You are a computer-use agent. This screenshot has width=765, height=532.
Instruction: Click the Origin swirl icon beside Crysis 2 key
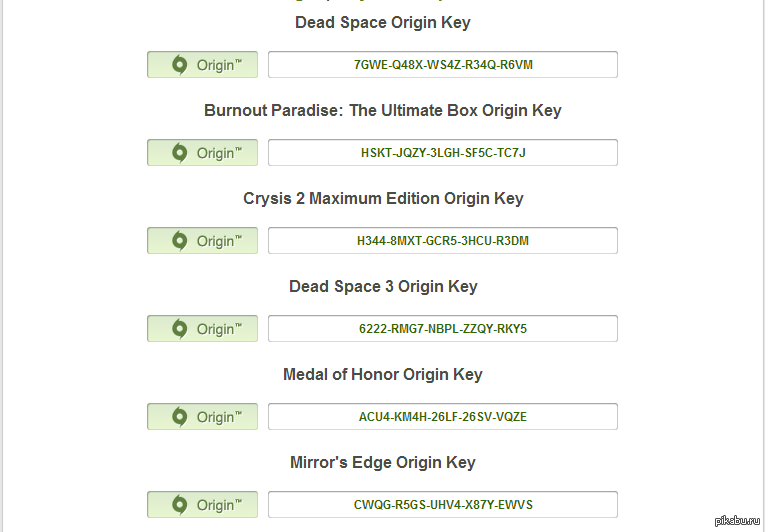click(x=180, y=240)
